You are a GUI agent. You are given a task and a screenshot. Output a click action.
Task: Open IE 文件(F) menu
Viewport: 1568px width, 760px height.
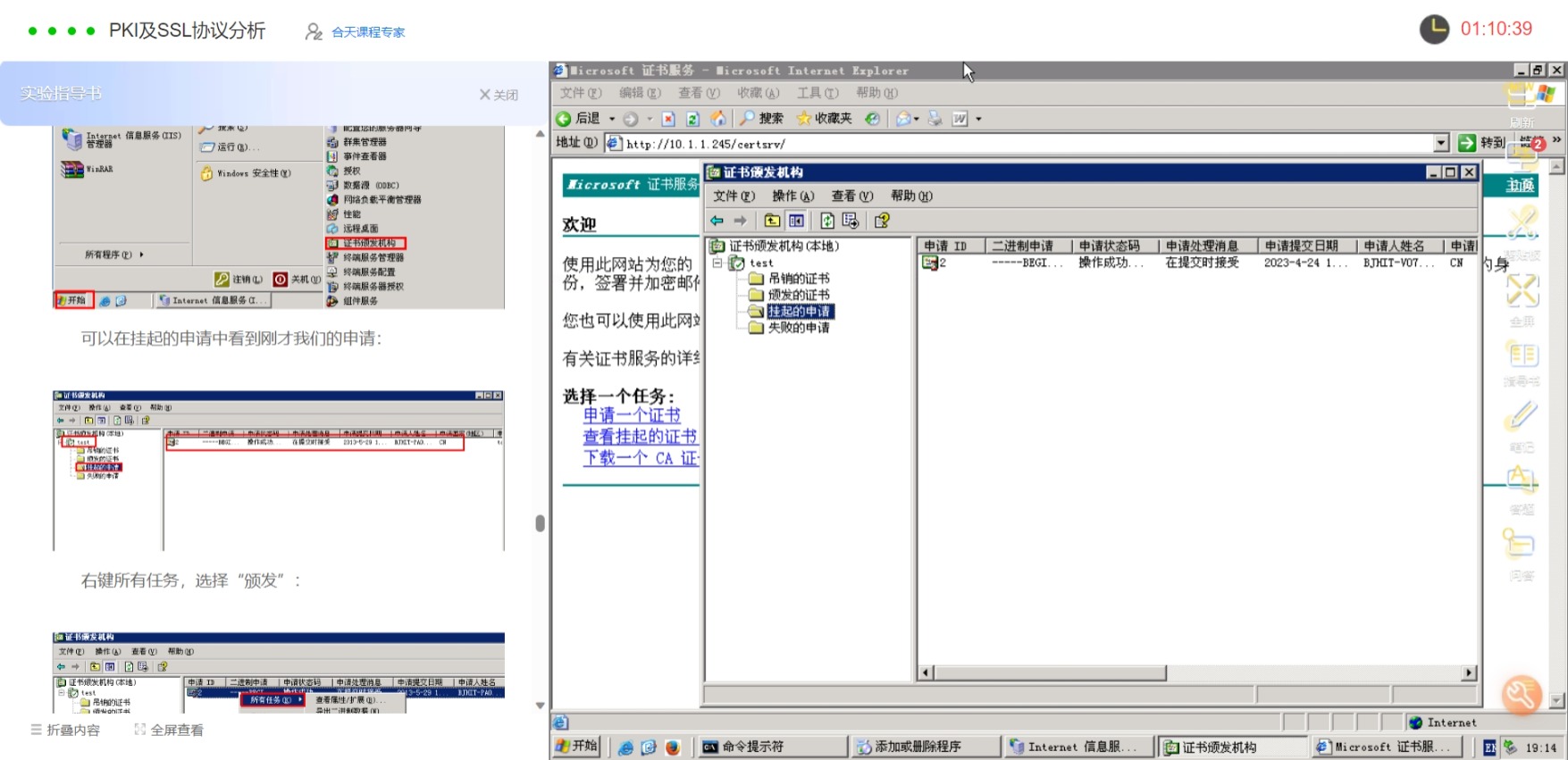(x=581, y=93)
